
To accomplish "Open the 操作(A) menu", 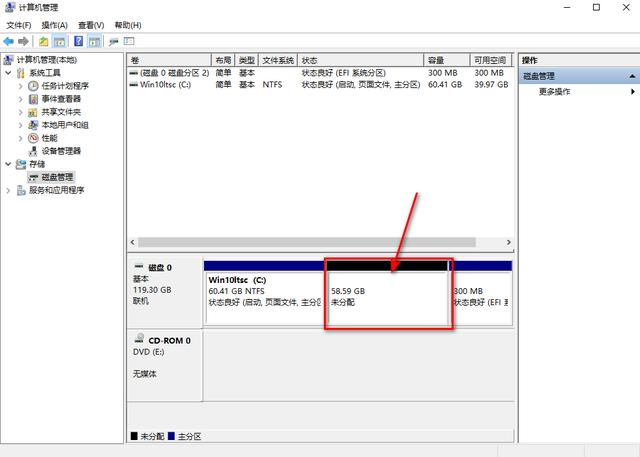I will [x=55, y=25].
